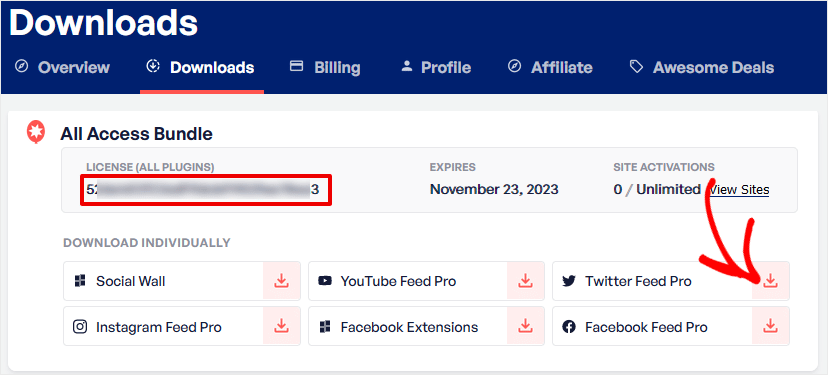Download Facebook Feed Pro plugin
This screenshot has width=828, height=375.
[770, 326]
